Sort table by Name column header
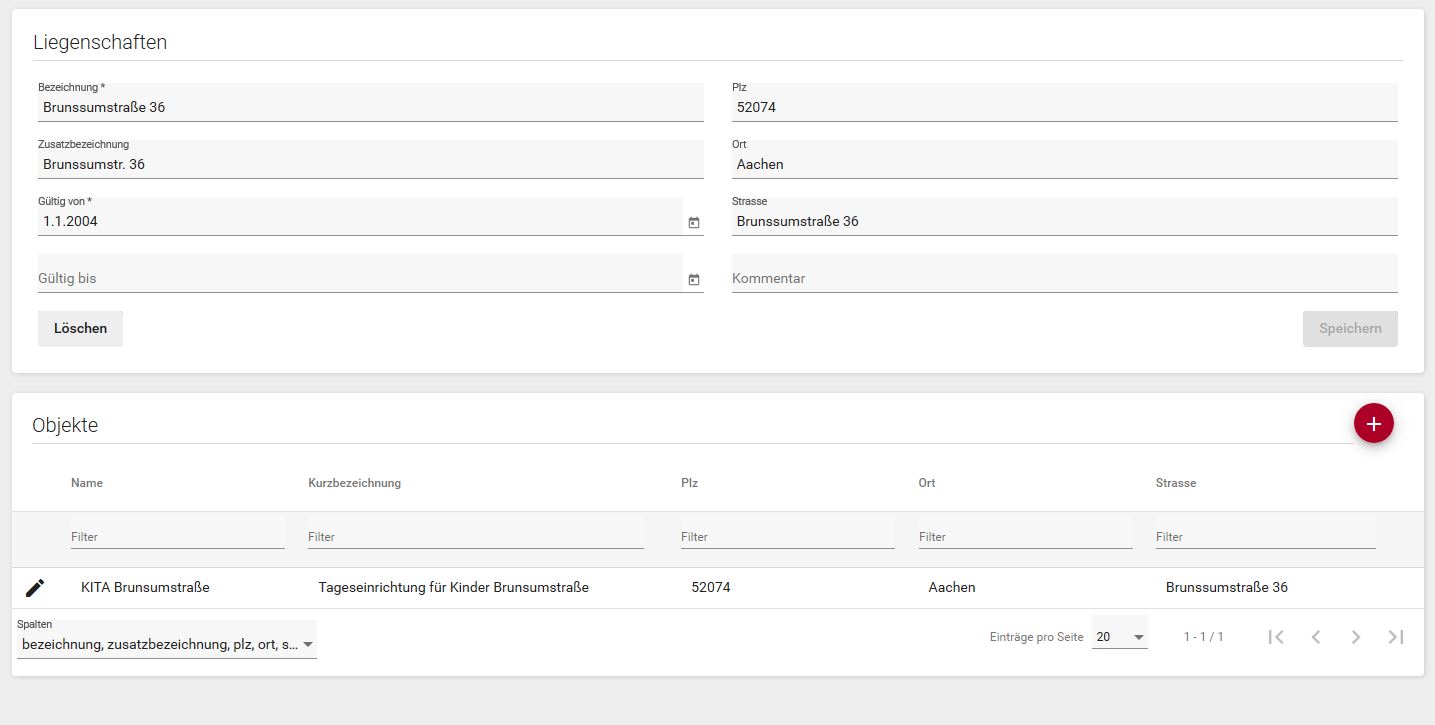The width and height of the screenshot is (1435, 725). 87,483
